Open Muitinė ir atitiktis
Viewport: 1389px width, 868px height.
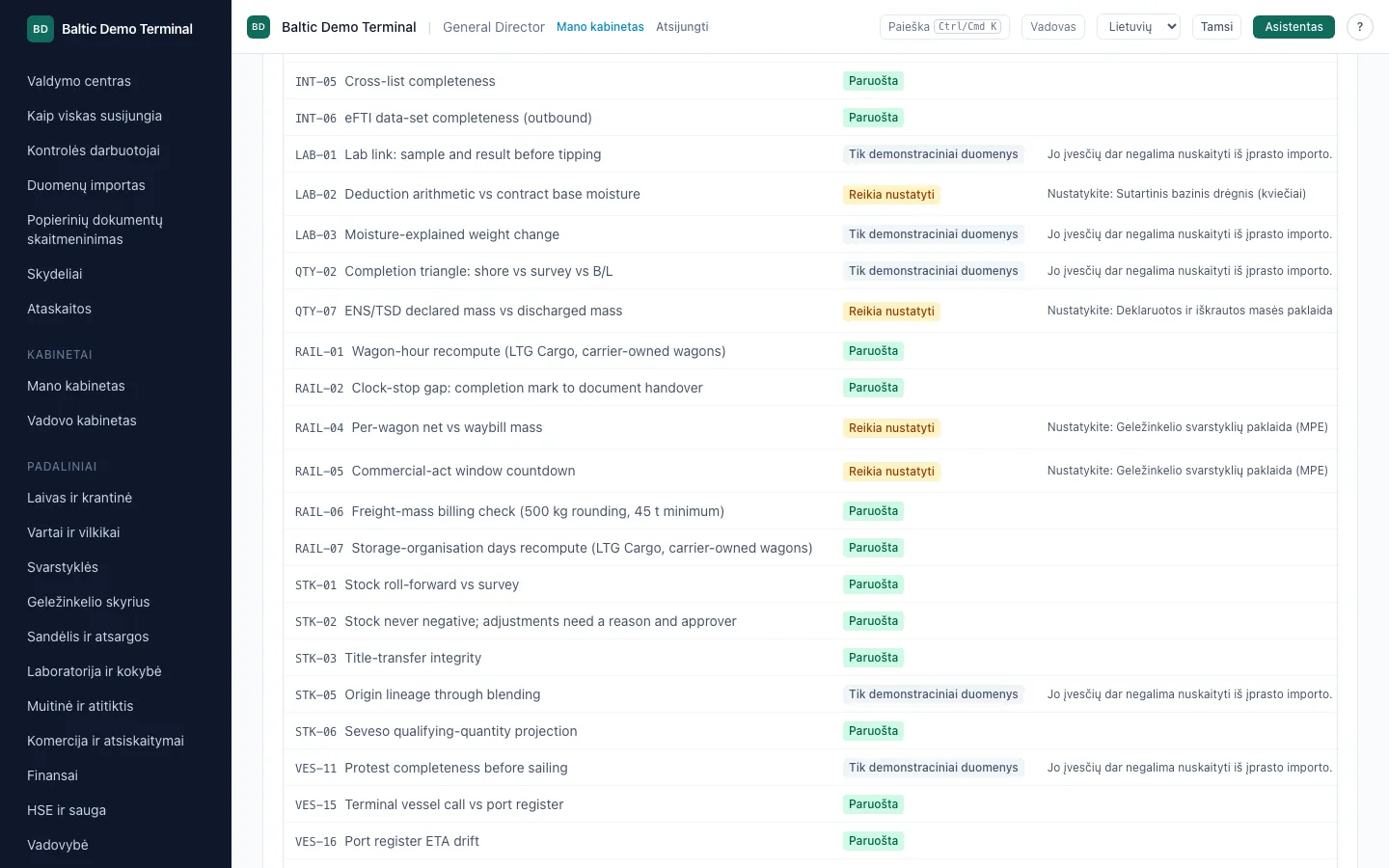click(x=80, y=706)
